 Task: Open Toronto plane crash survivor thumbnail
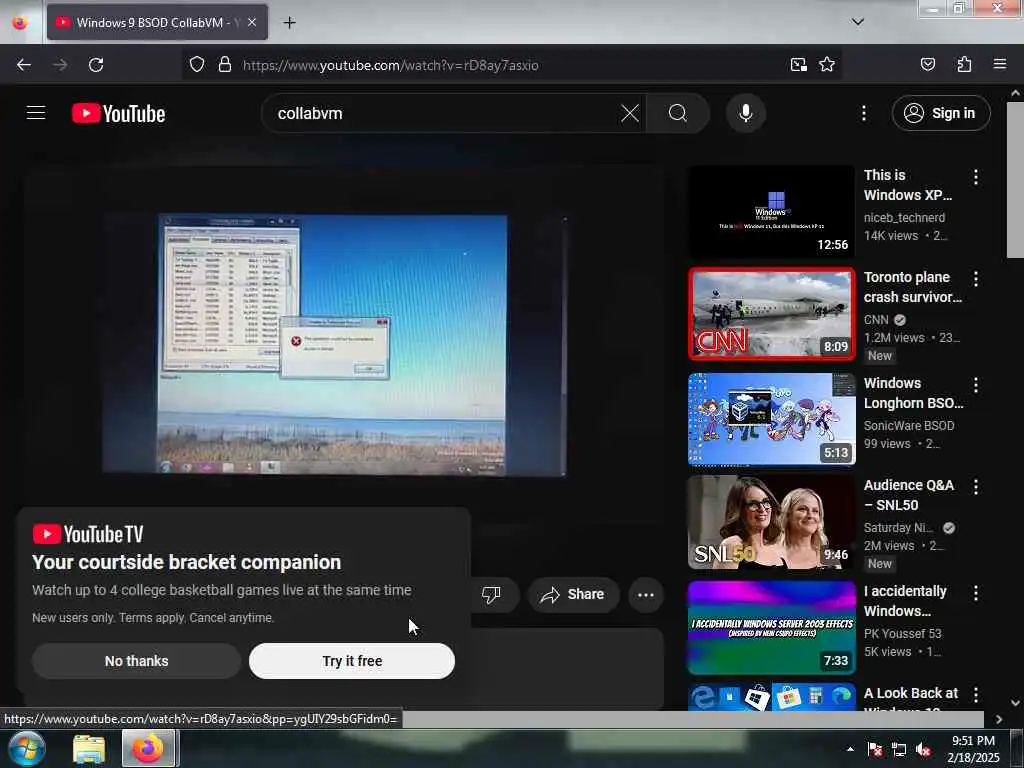(x=771, y=314)
